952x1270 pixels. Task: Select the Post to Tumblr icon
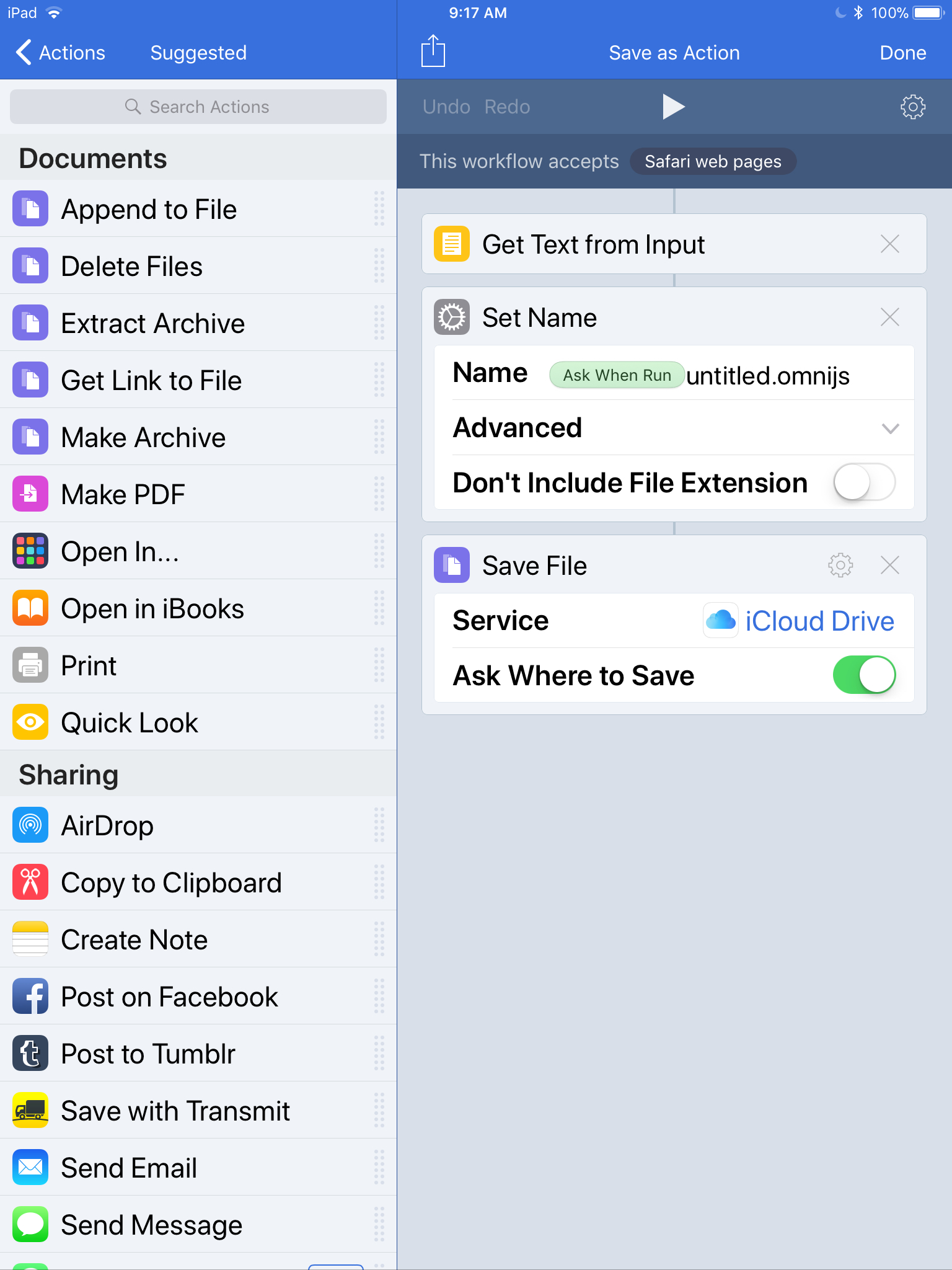coord(30,1053)
